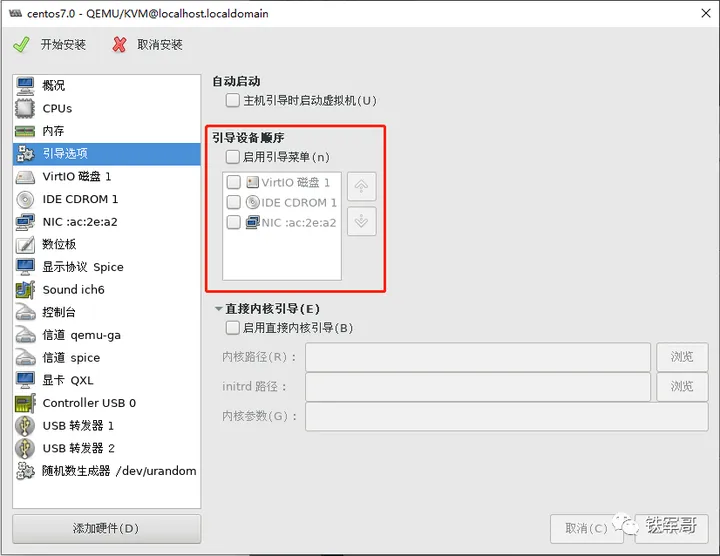Click 浏览 button next to 内核路径
720x556 pixels.
[682, 357]
